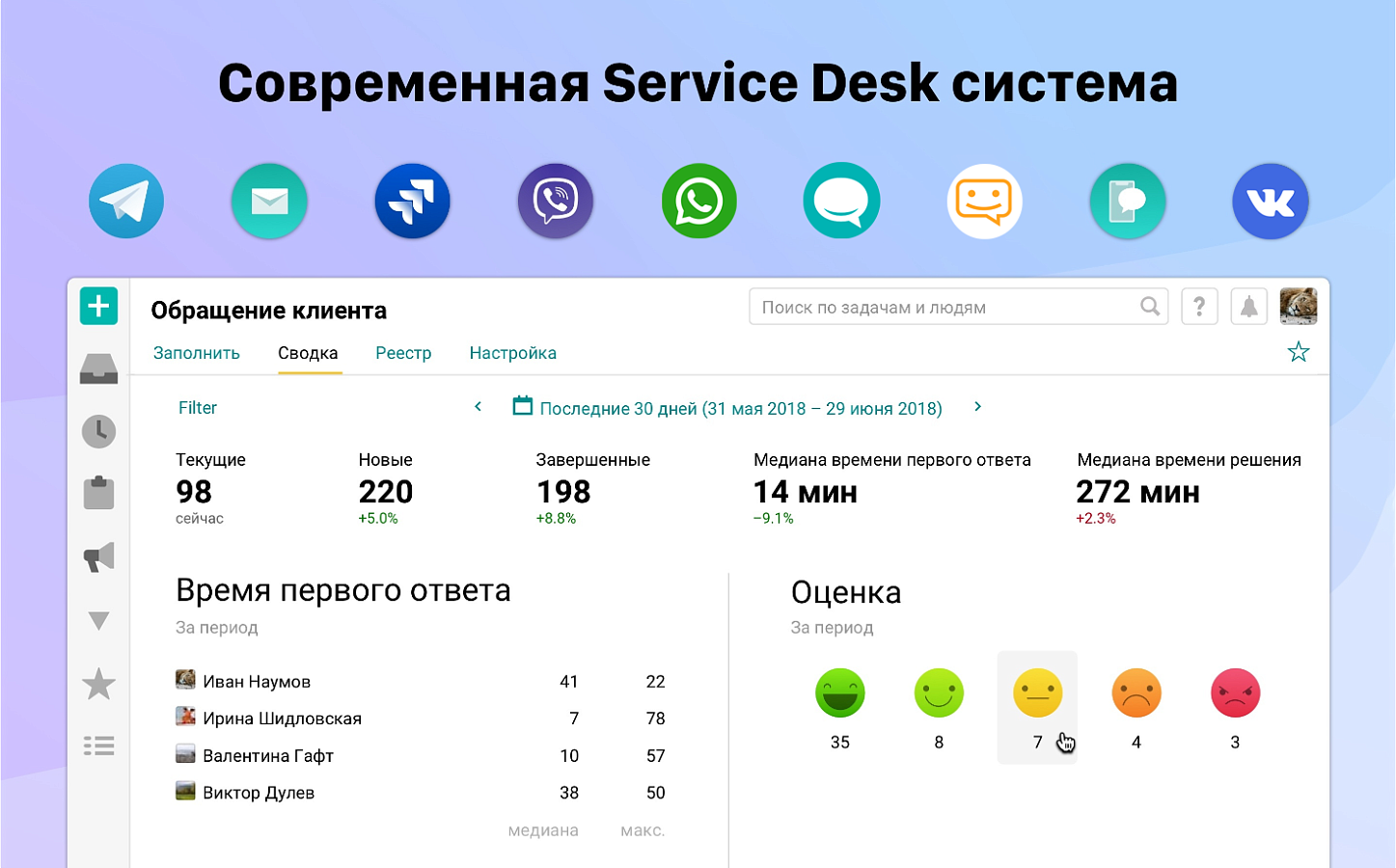
Task: Toggle the favorite star outline for this form
Action: click(x=1299, y=352)
